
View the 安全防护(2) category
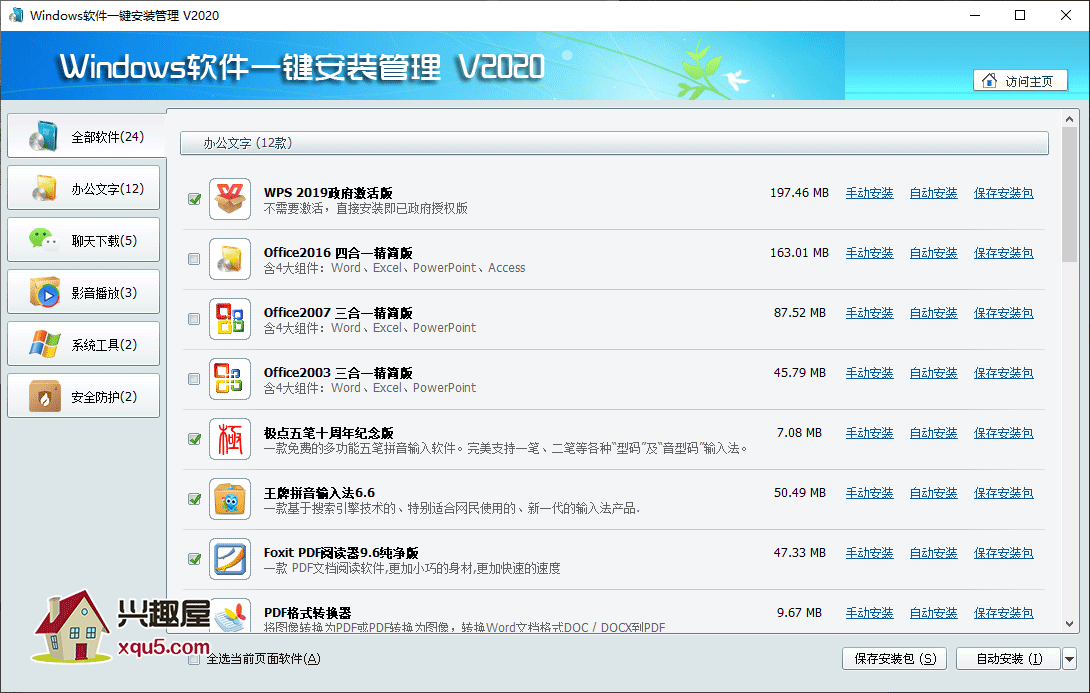click(x=83, y=396)
